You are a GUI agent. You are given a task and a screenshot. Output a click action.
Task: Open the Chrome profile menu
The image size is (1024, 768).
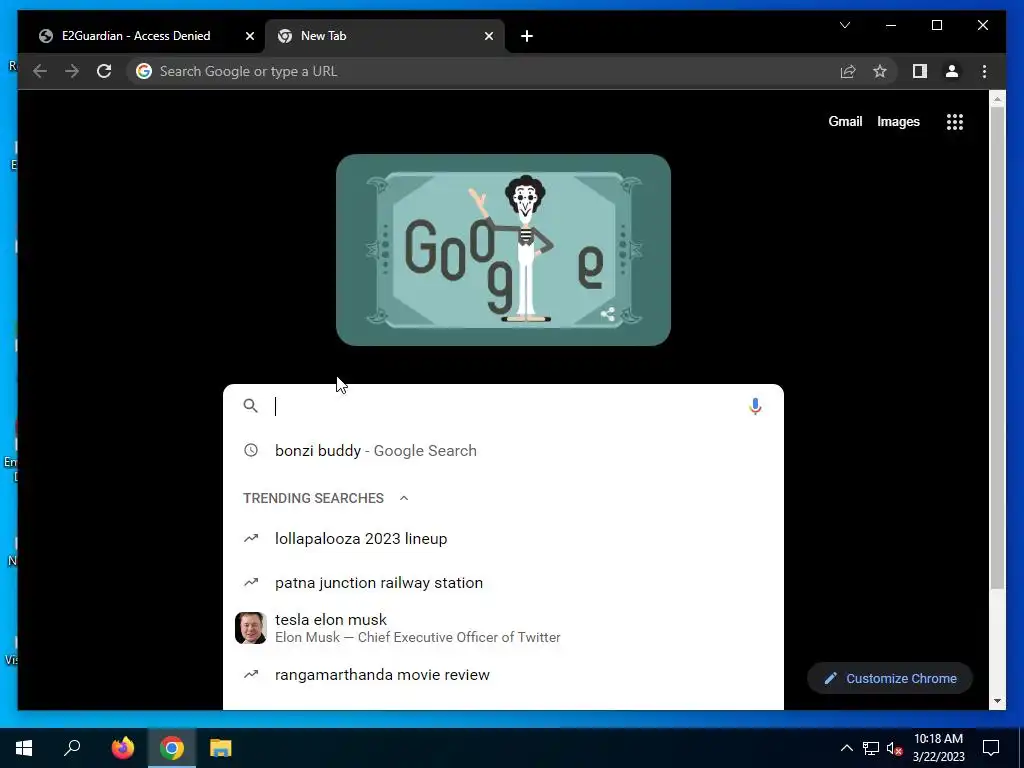coord(952,71)
